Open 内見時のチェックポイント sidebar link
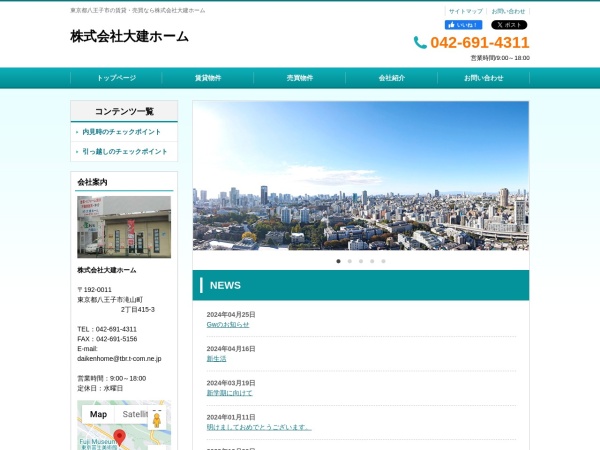The height and width of the screenshot is (450, 600). click(x=122, y=132)
